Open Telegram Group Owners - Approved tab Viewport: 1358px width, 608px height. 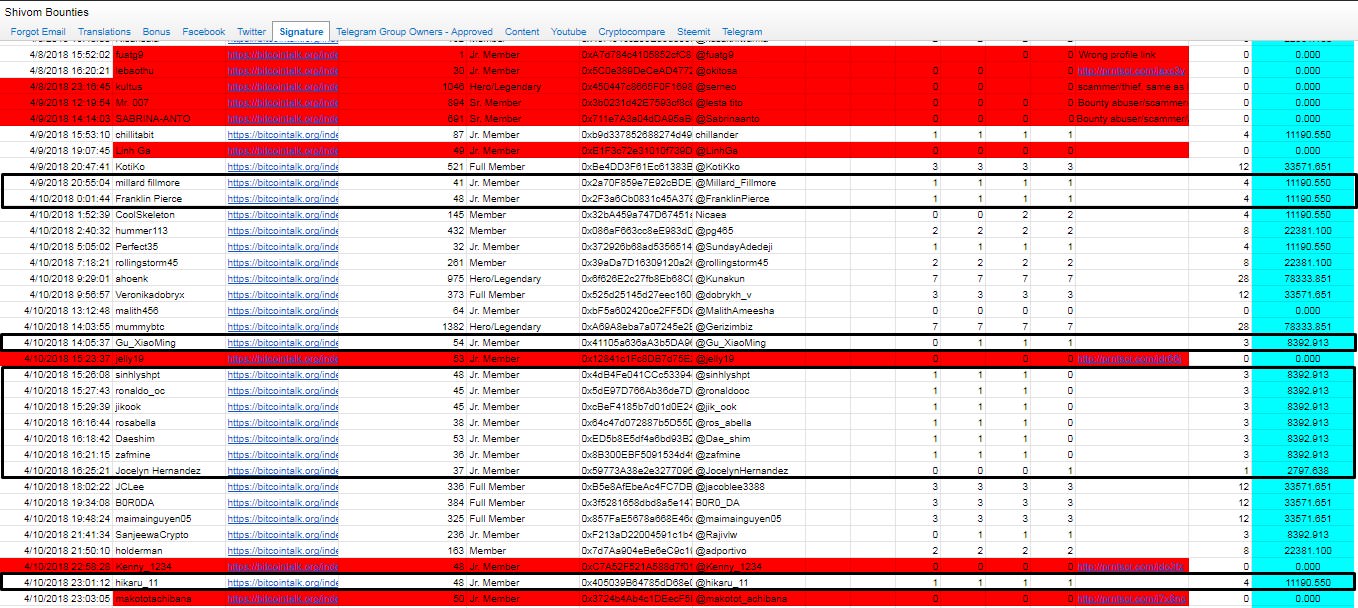[414, 32]
